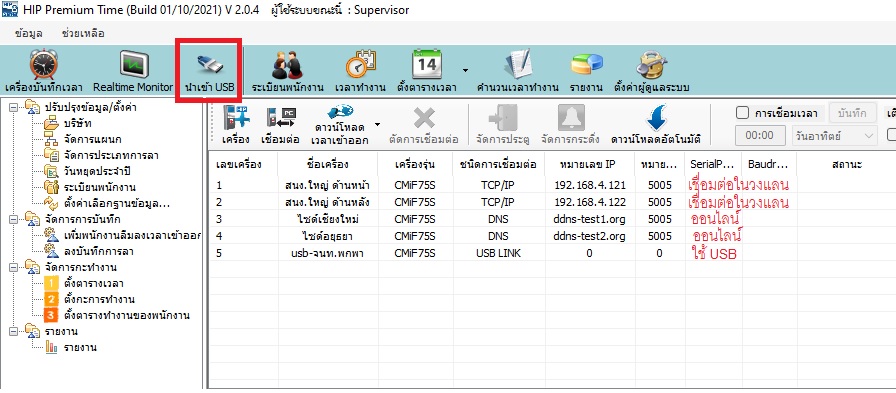The height and width of the screenshot is (393, 896).
Task: Collapse ปรับปรุงข้อมูล/ตั้งค่า tree group
Action: coord(13,107)
